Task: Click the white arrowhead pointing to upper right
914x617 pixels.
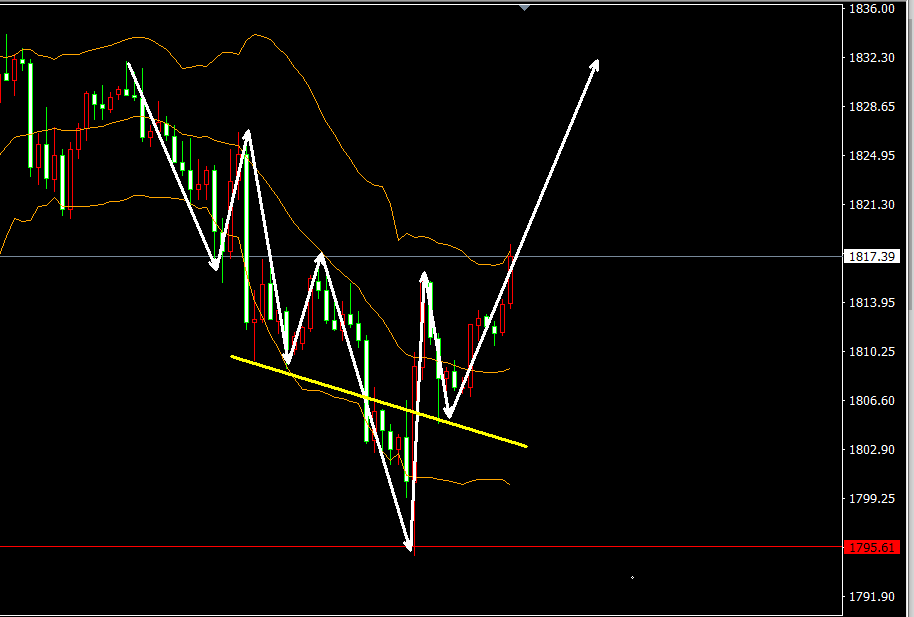Action: 595,64
